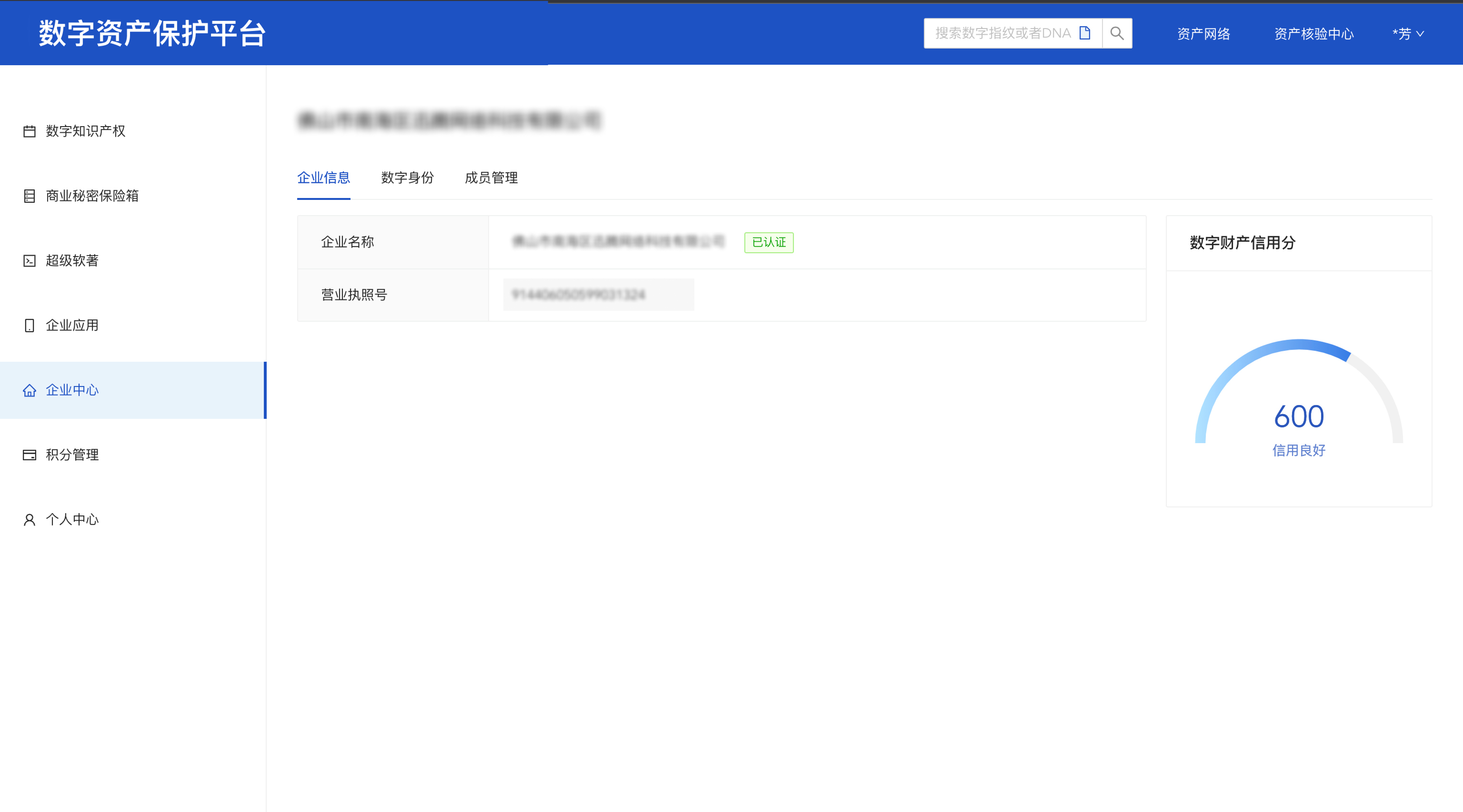Viewport: 1463px width, 812px height.
Task: Click the 数字财产信用分 card heading
Action: pos(1243,243)
